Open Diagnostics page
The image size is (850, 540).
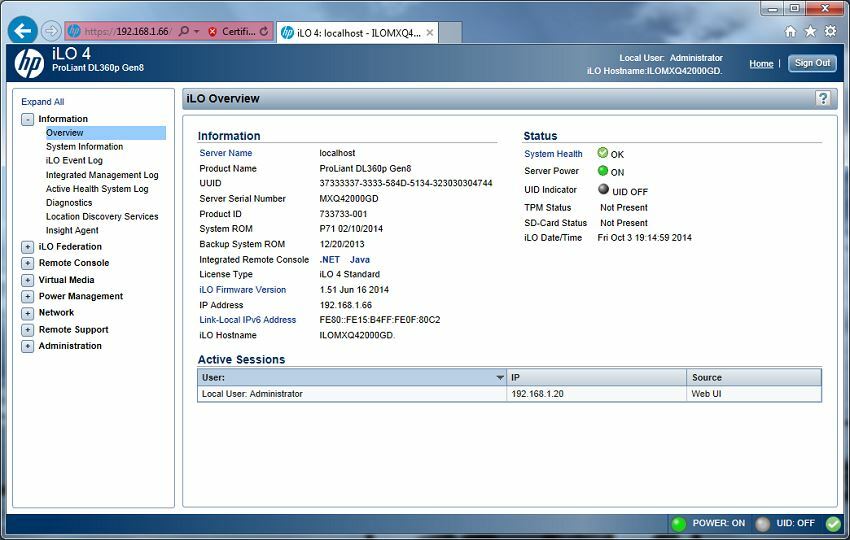tap(69, 203)
